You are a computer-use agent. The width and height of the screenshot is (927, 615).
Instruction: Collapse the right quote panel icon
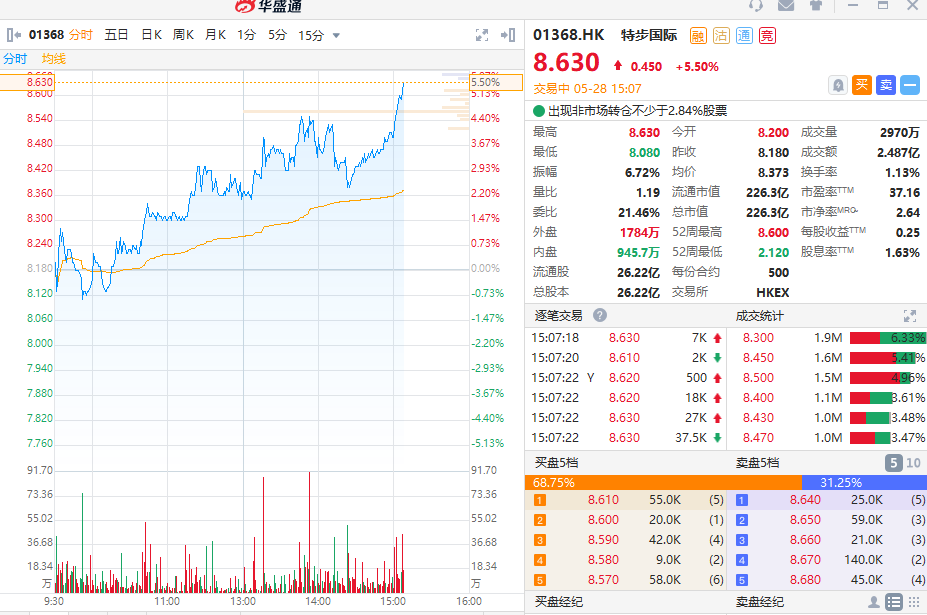click(x=508, y=35)
